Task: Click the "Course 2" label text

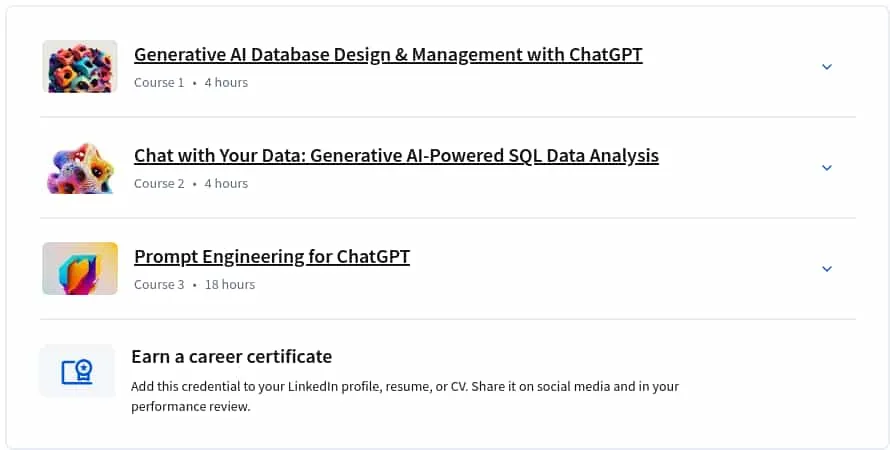Action: [159, 184]
